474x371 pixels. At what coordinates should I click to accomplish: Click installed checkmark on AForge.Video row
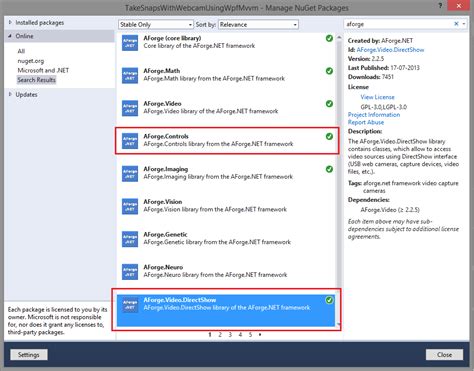click(329, 104)
